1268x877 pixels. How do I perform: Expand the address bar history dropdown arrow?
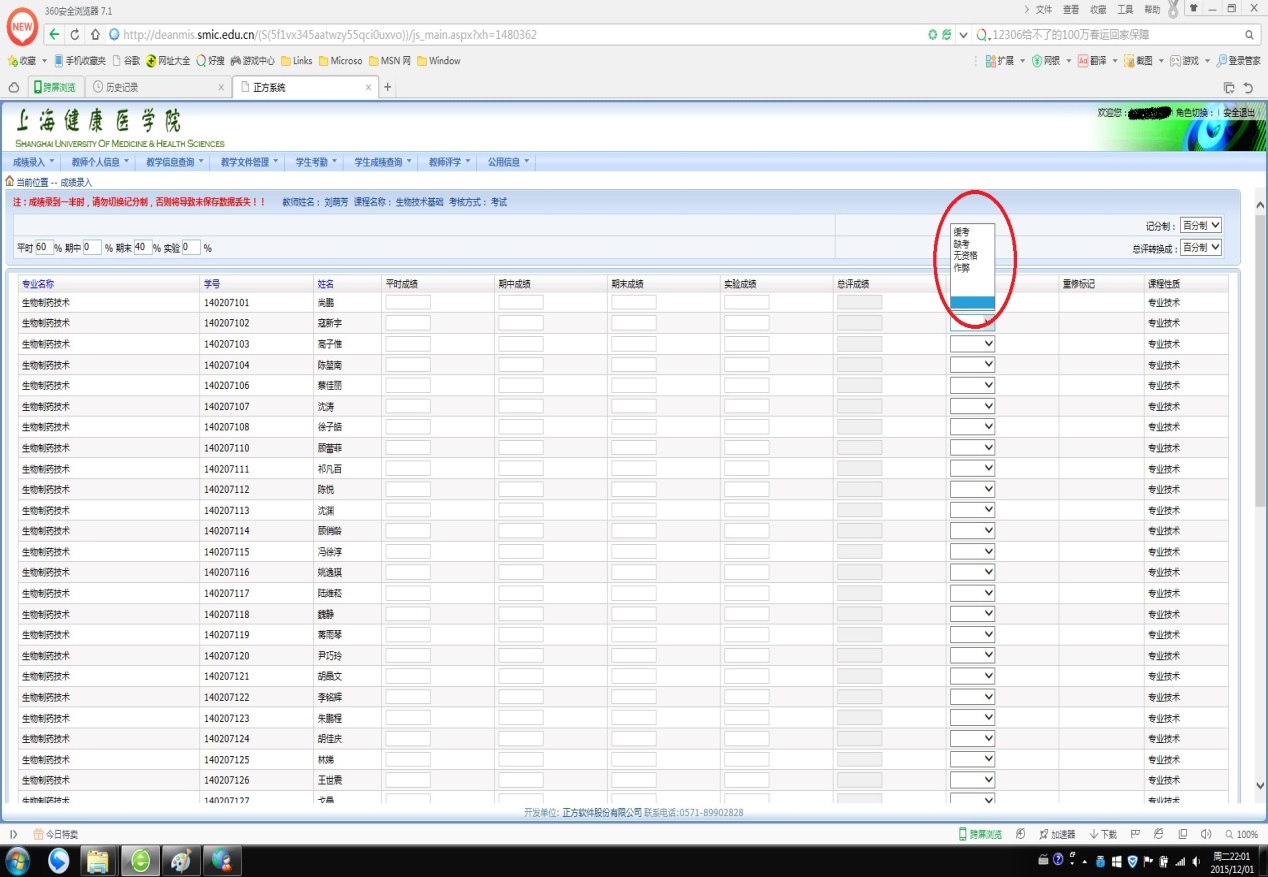963,35
